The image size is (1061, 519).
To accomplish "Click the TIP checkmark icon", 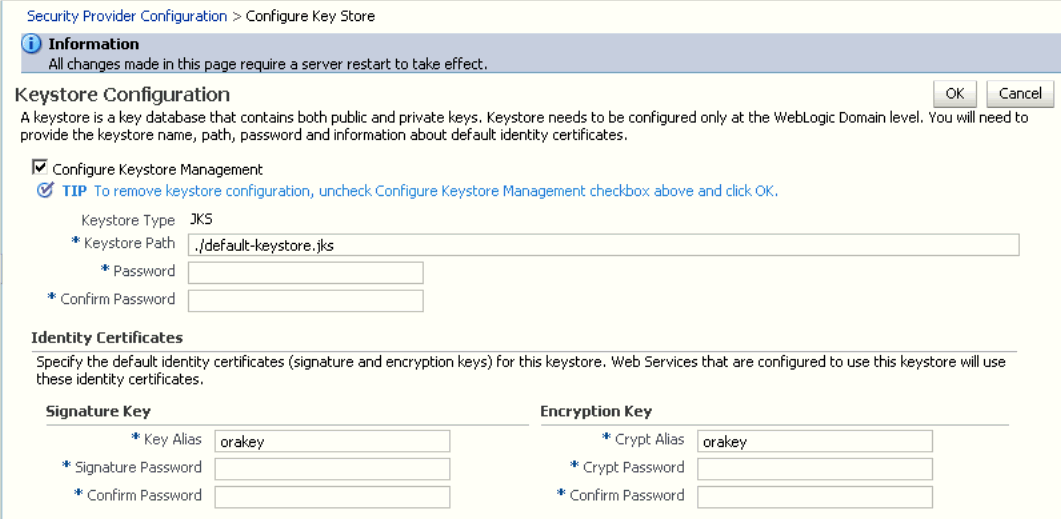I will point(44,191).
